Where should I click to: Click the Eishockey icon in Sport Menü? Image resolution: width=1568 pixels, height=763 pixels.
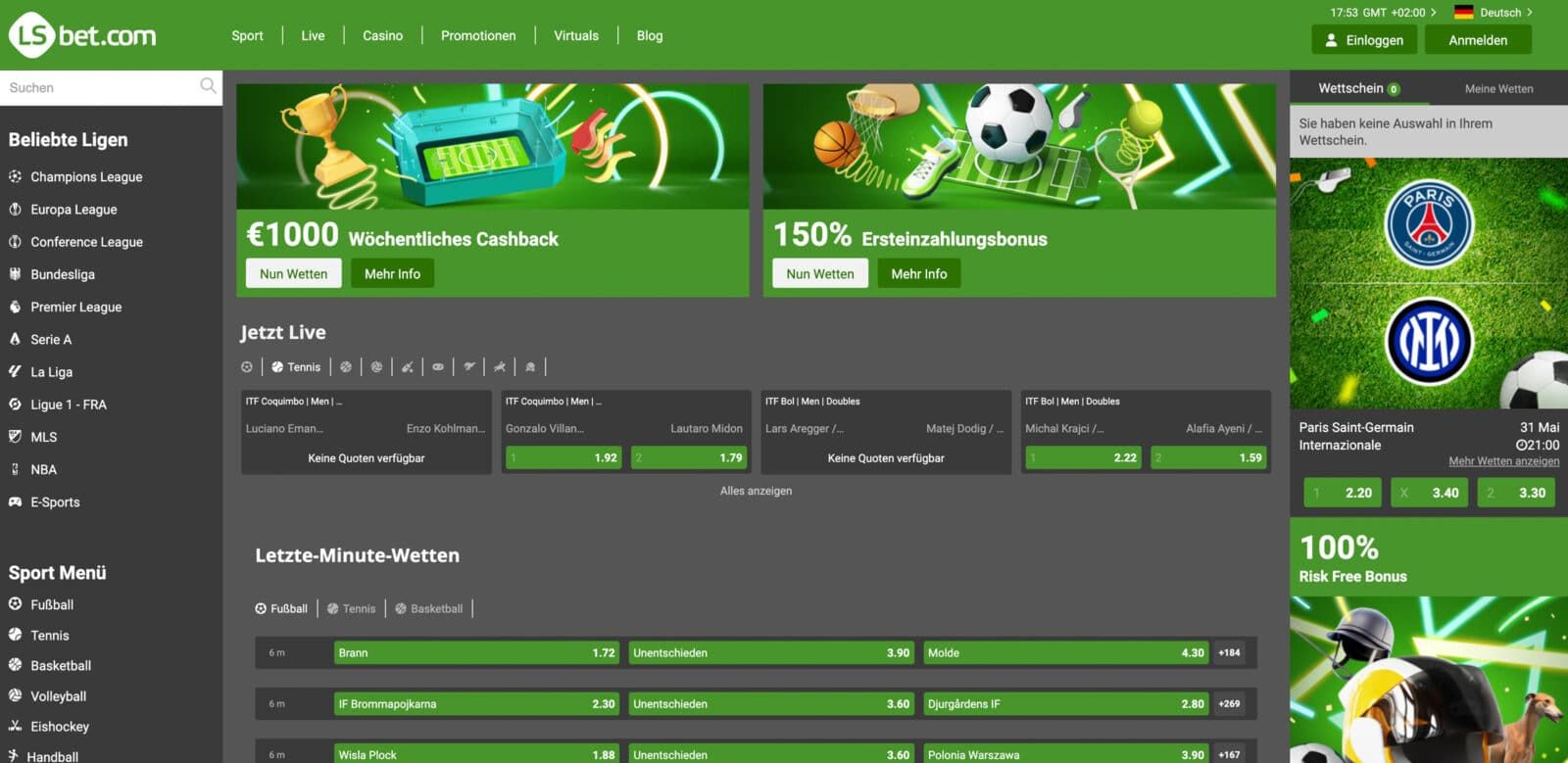(15, 727)
